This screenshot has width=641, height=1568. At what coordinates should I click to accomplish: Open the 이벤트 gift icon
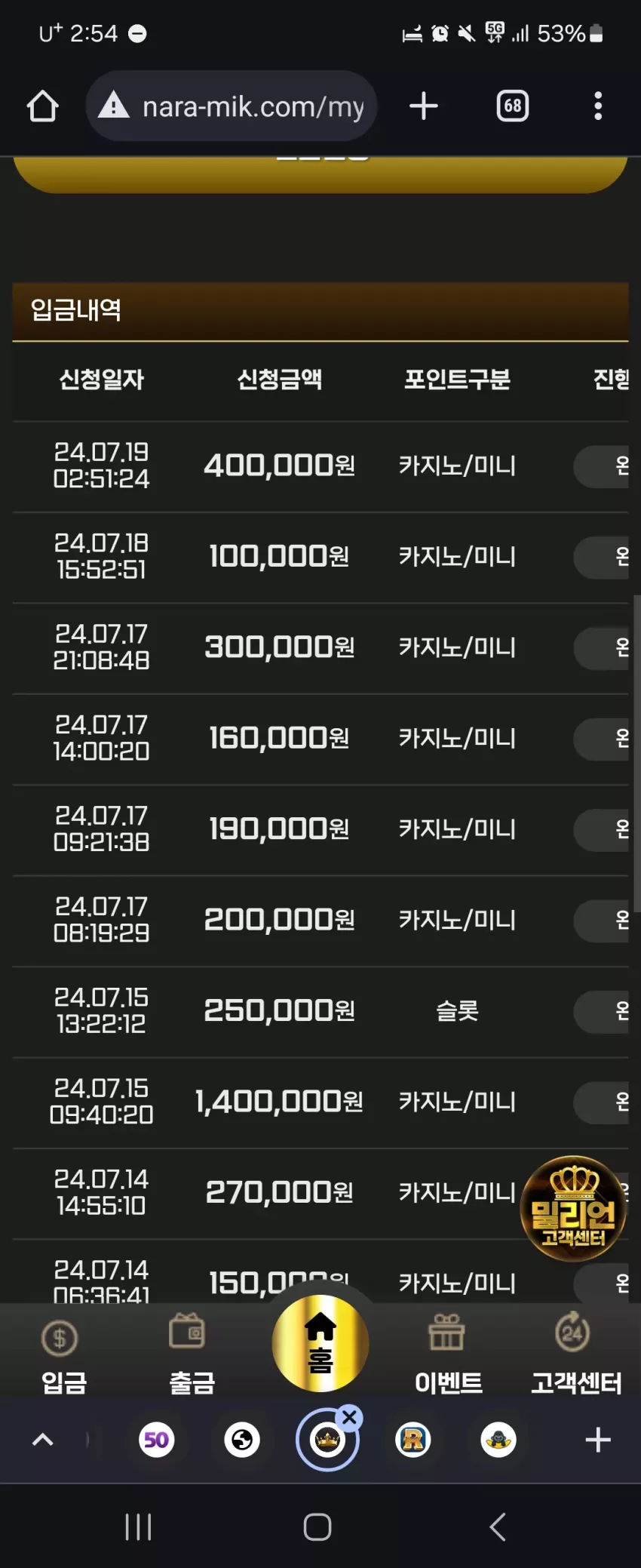coord(448,1354)
